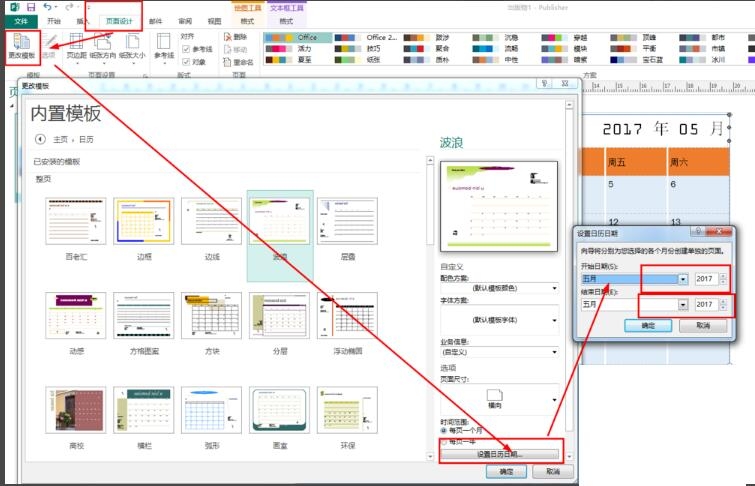The height and width of the screenshot is (486, 755).
Task: Open the 字体方案 dropdown
Action: (499, 320)
